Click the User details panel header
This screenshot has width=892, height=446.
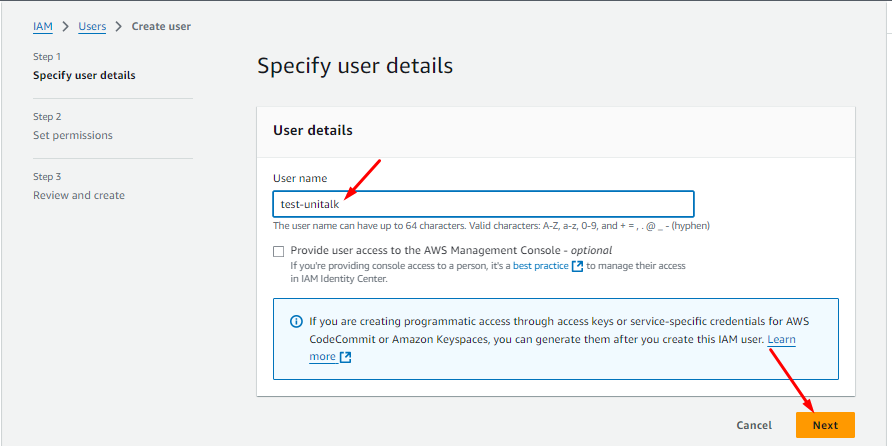point(313,130)
